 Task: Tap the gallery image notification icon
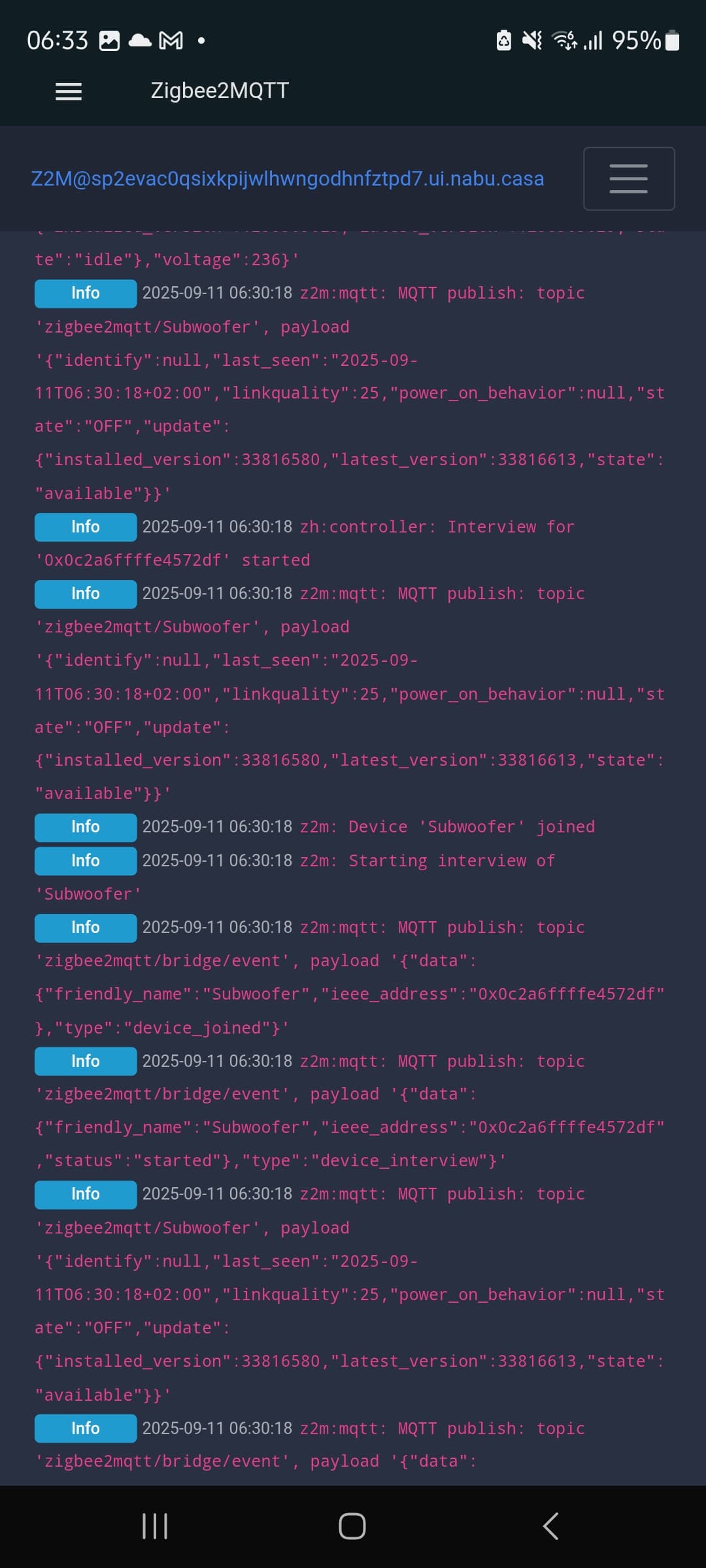coord(109,41)
